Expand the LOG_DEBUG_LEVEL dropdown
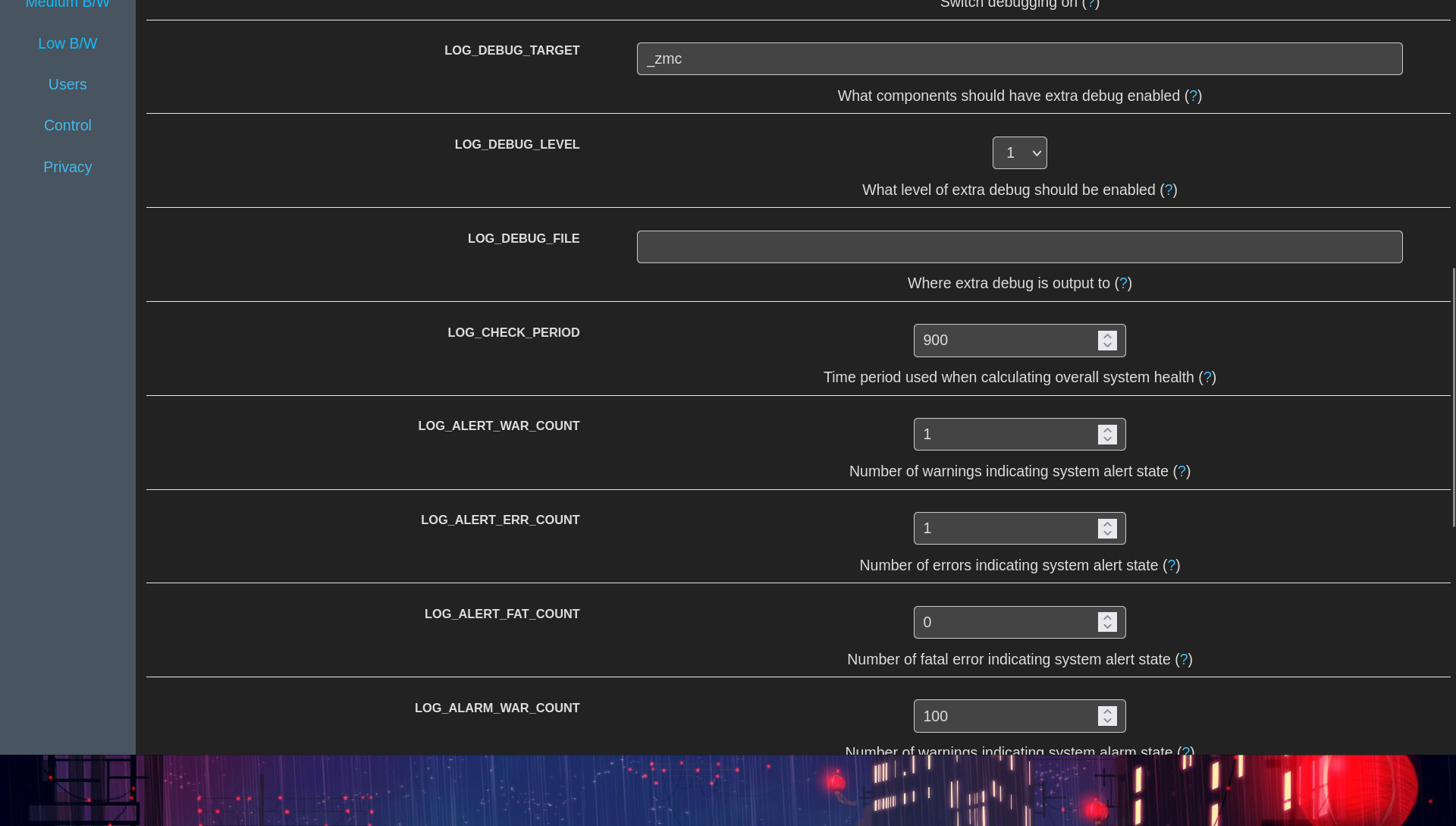The width and height of the screenshot is (1456, 826). point(1019,153)
